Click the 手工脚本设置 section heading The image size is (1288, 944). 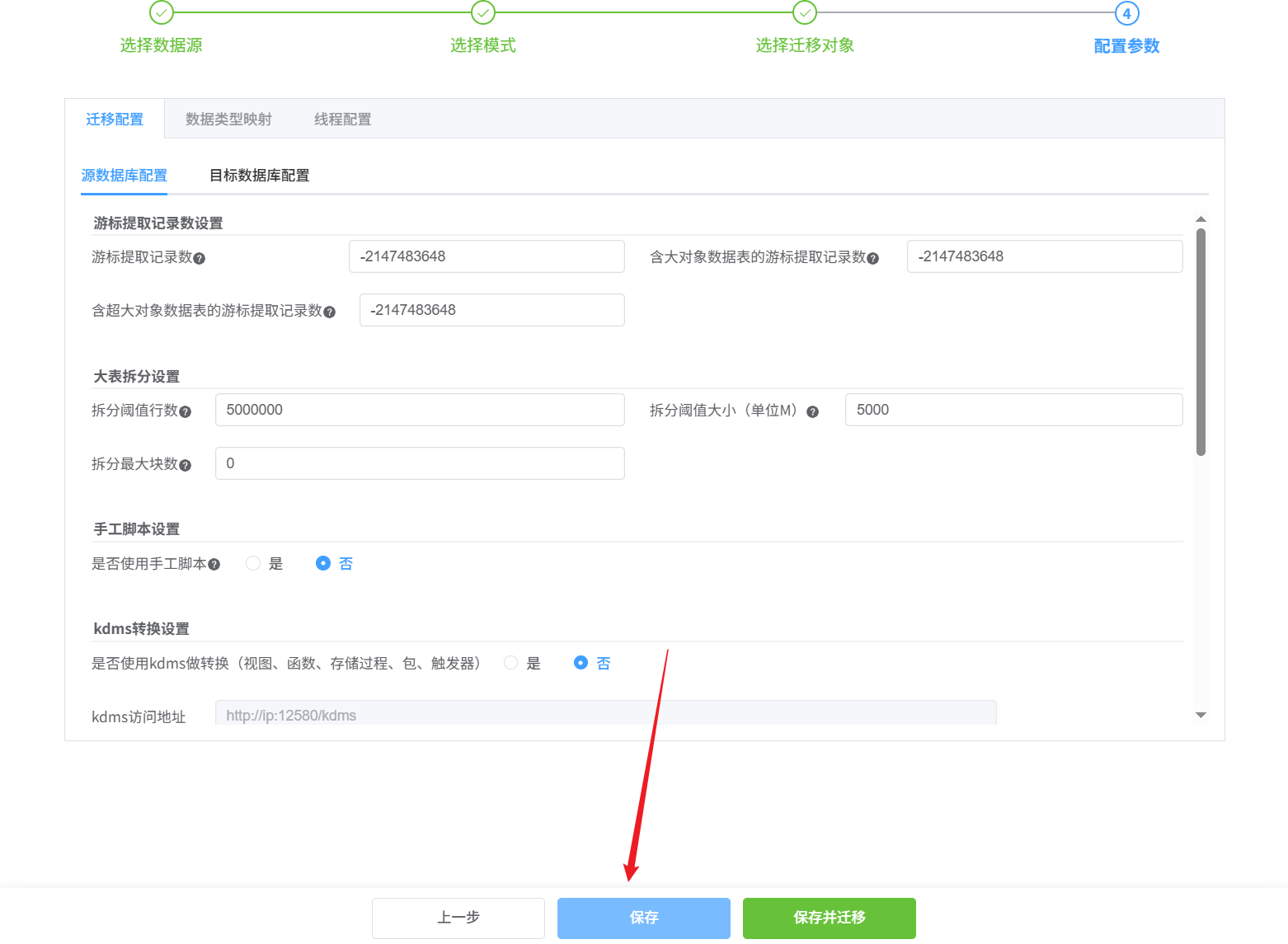(137, 528)
